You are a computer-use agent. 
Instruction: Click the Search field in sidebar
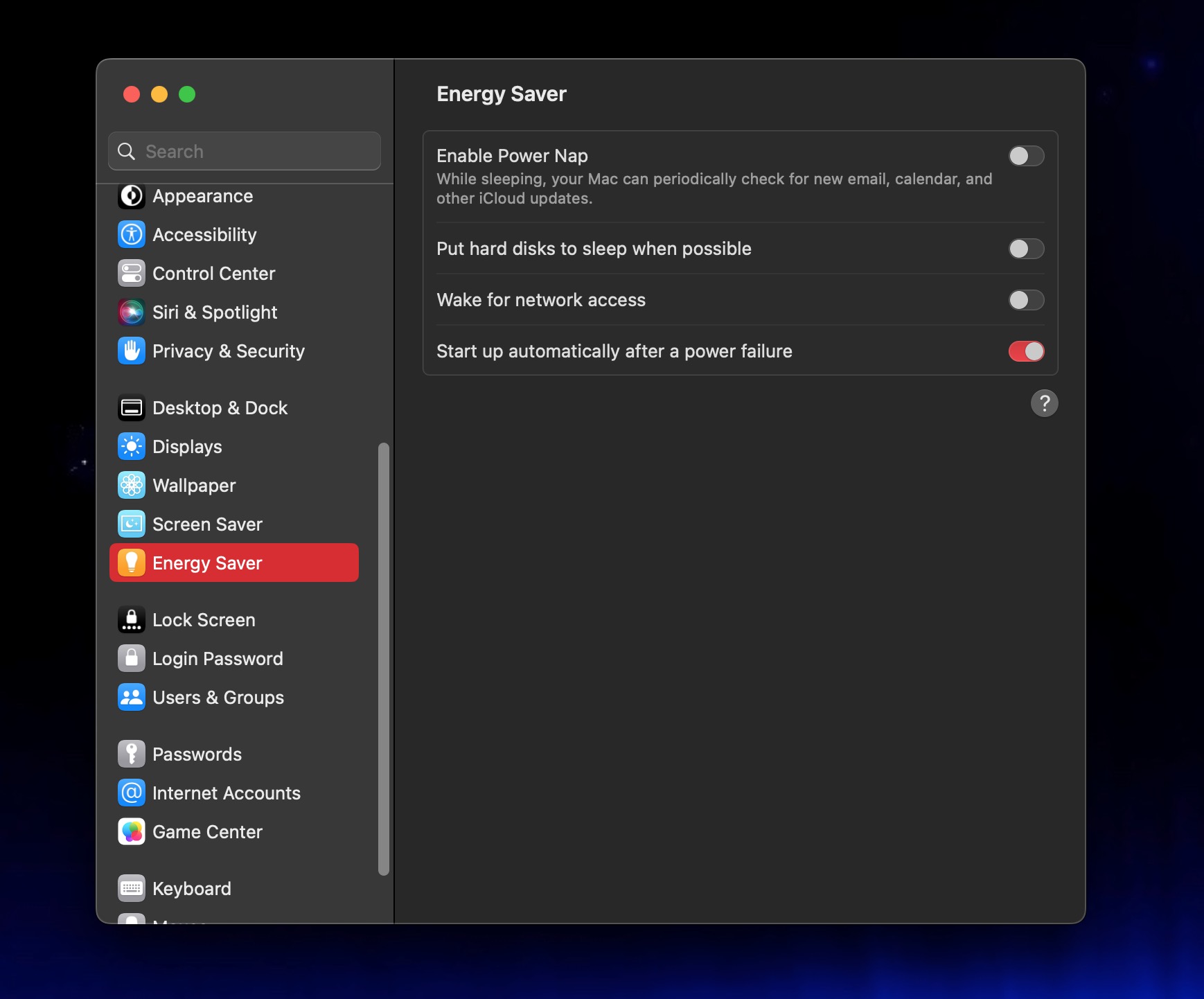(x=245, y=151)
